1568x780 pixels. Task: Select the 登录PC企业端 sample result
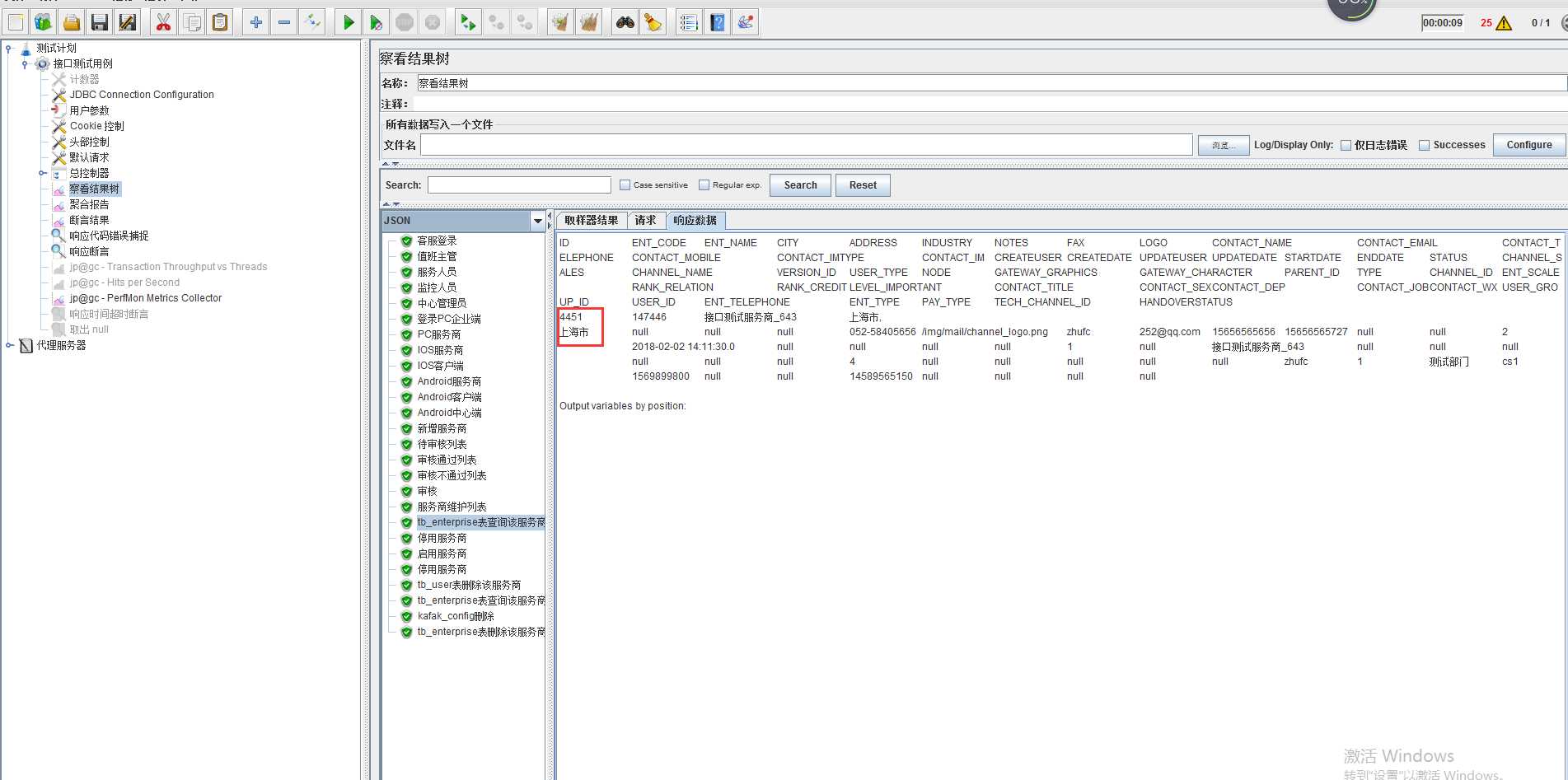[449, 319]
